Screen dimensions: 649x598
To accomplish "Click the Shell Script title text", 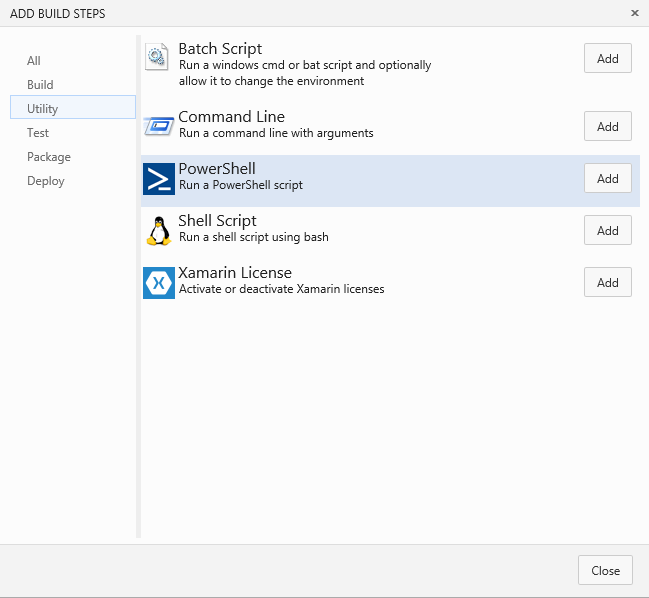I will tap(217, 221).
